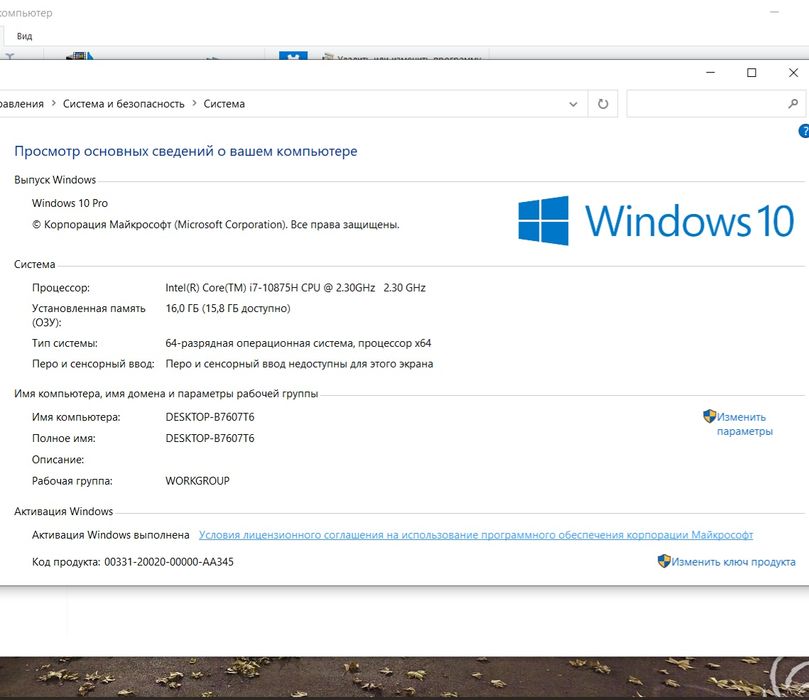
Task: Click the Microsoft Corporation copyright text
Action: coord(216,224)
